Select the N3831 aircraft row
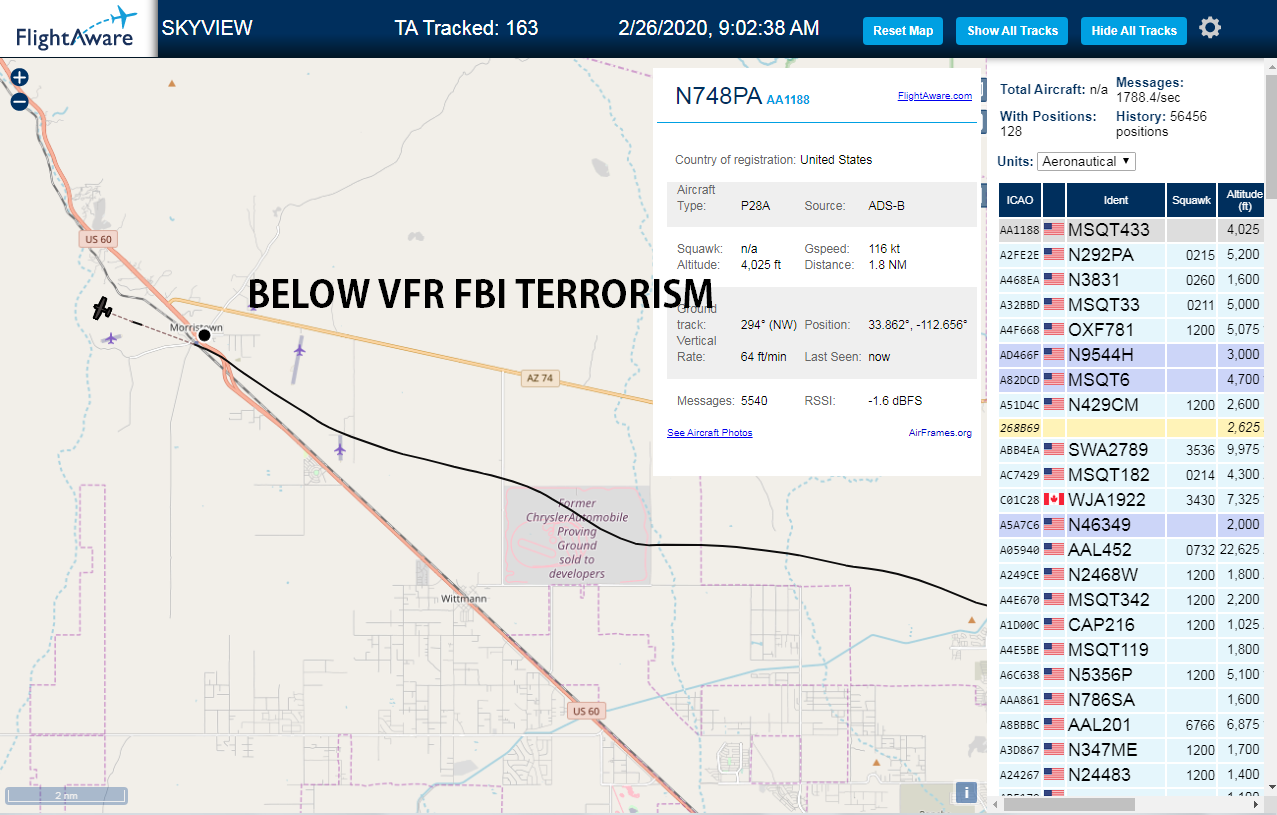Image resolution: width=1277 pixels, height=815 pixels. point(1132,280)
